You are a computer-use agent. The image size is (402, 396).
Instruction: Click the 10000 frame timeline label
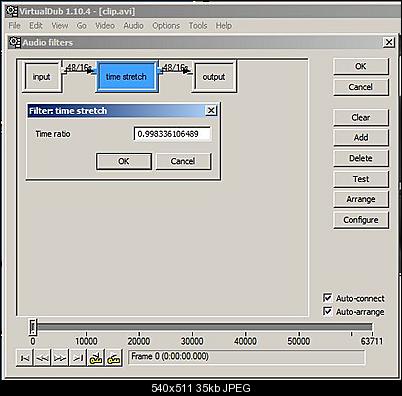tap(86, 341)
